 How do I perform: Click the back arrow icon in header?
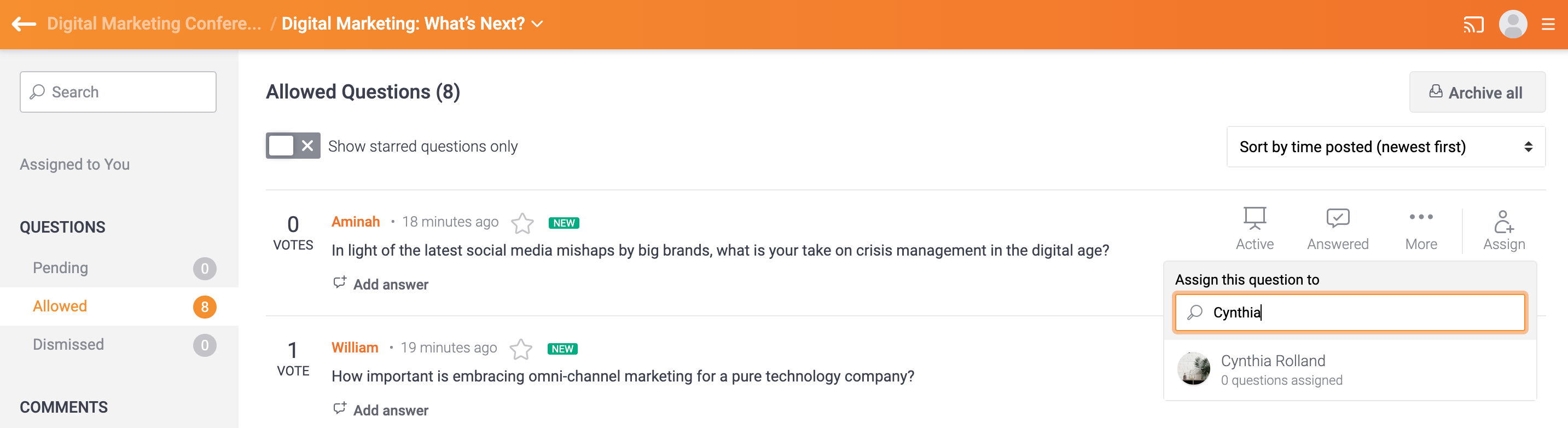[x=25, y=24]
